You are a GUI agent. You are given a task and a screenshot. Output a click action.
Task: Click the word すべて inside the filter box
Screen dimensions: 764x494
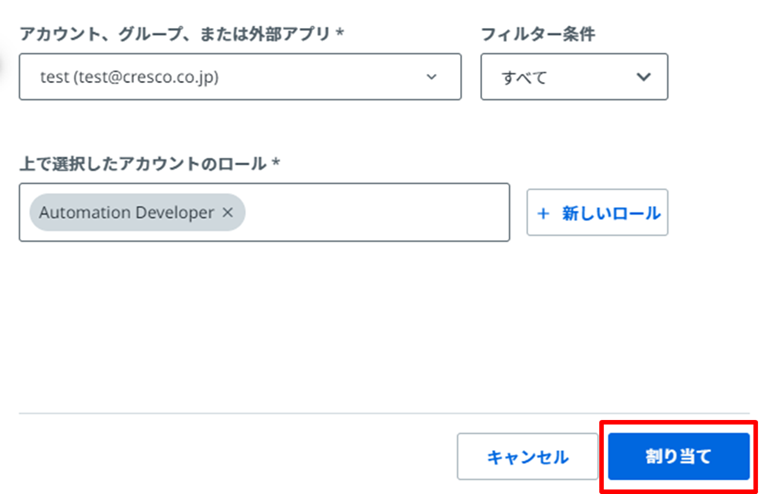pos(524,77)
